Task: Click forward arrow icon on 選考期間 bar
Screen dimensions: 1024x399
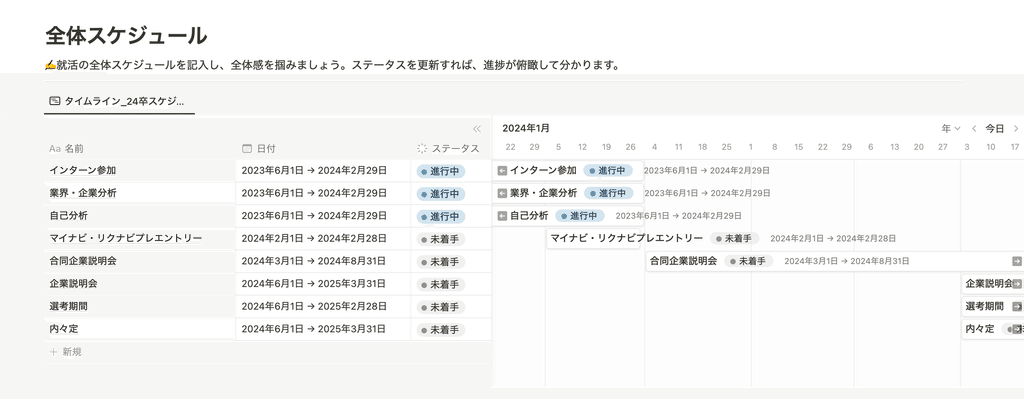Action: pyautogui.click(x=1017, y=306)
